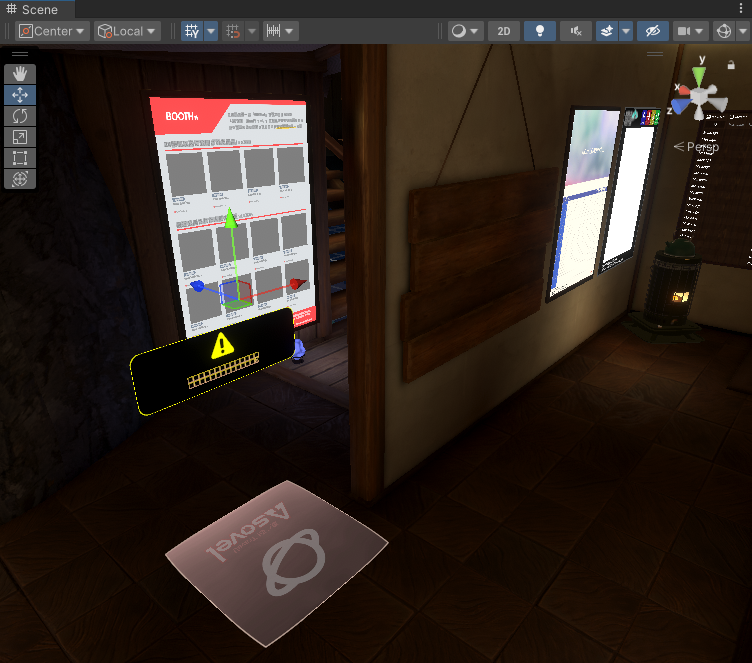Click the red X move handle arrow
Image resolution: width=752 pixels, height=663 pixels.
click(x=298, y=284)
